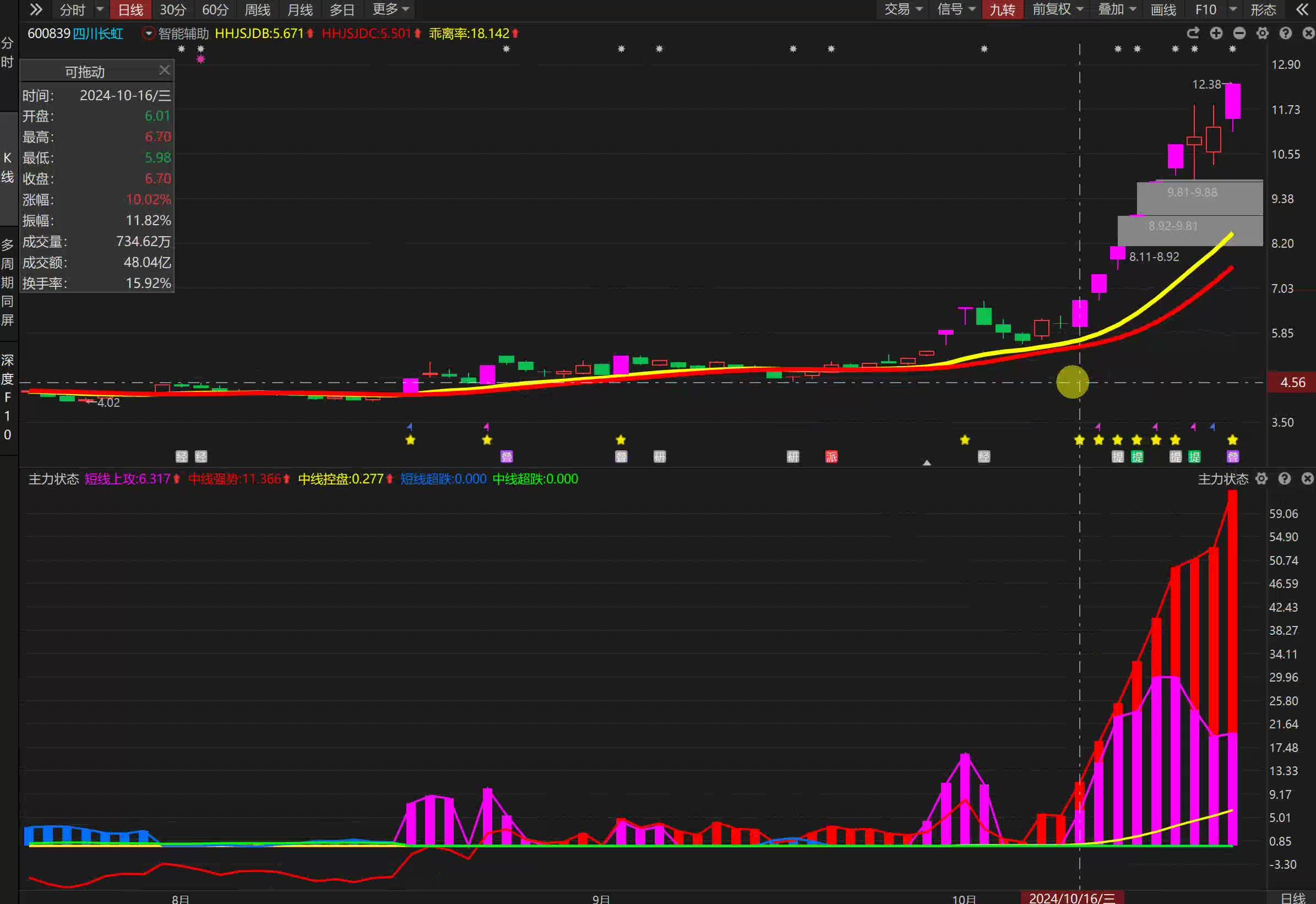The width and height of the screenshot is (1316, 904).
Task: Click the purple 叠 marker at far right
Action: click(1233, 457)
